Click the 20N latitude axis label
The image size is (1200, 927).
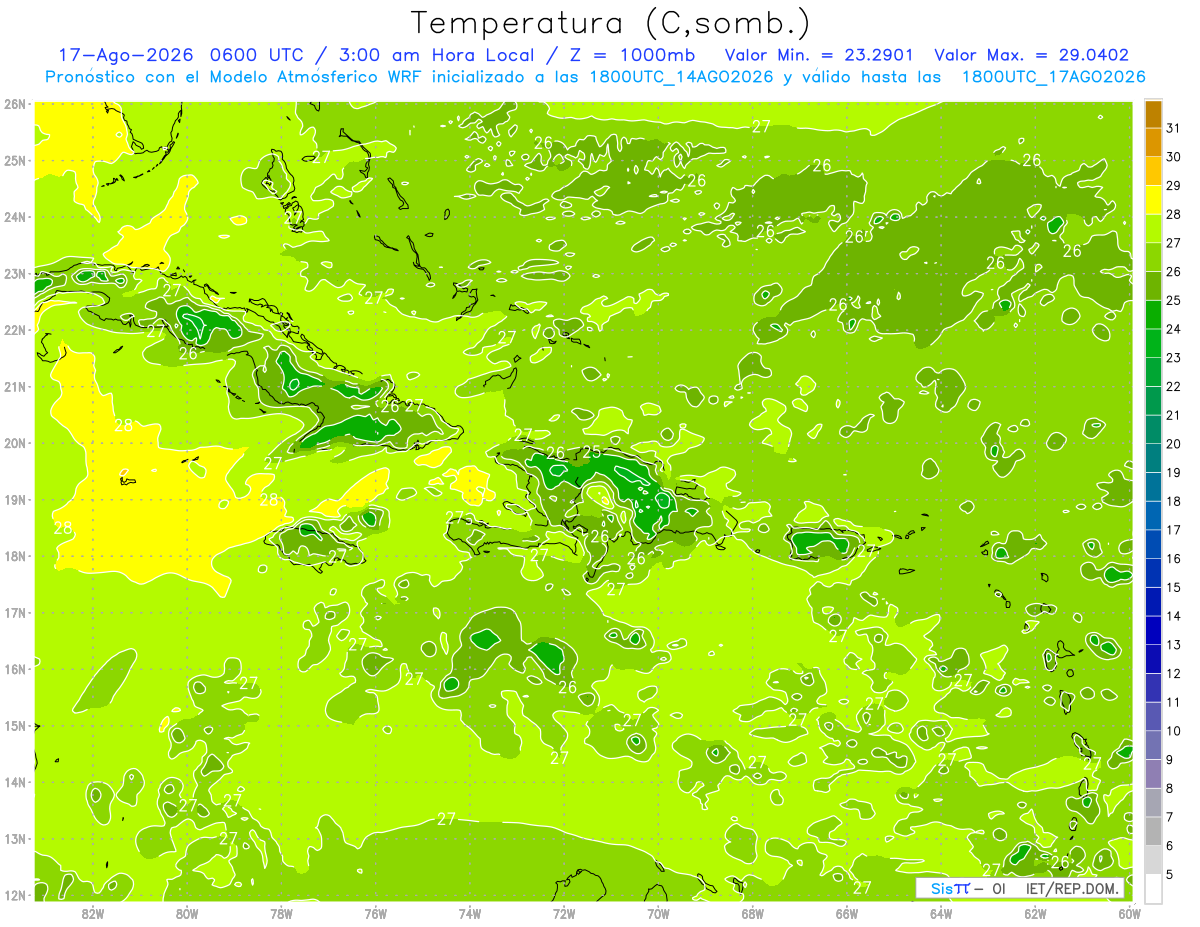tap(15, 443)
